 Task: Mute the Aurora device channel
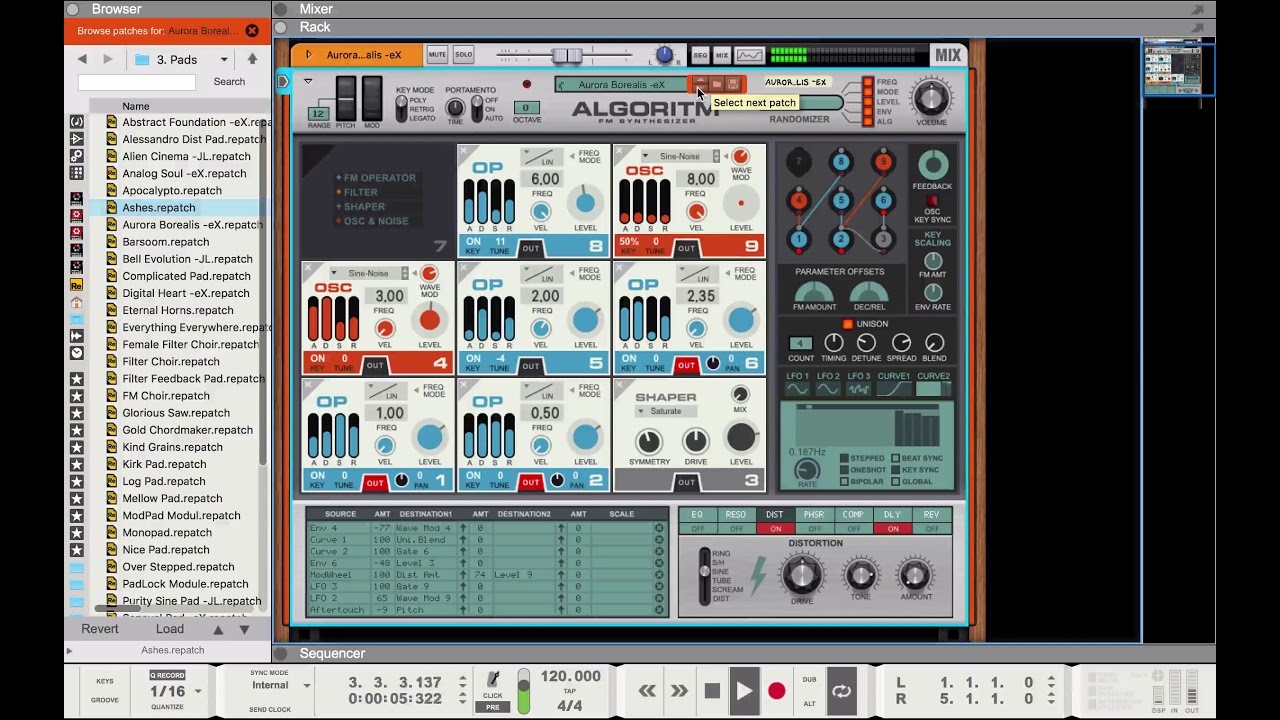coord(437,55)
